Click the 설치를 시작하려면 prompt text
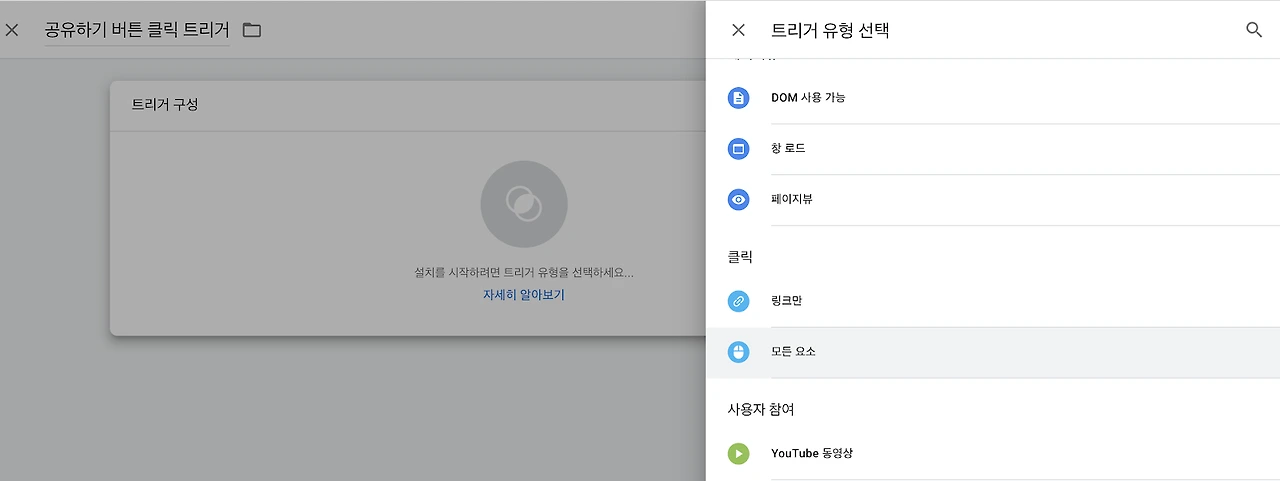Screen dimensions: 1280x481 [524, 272]
